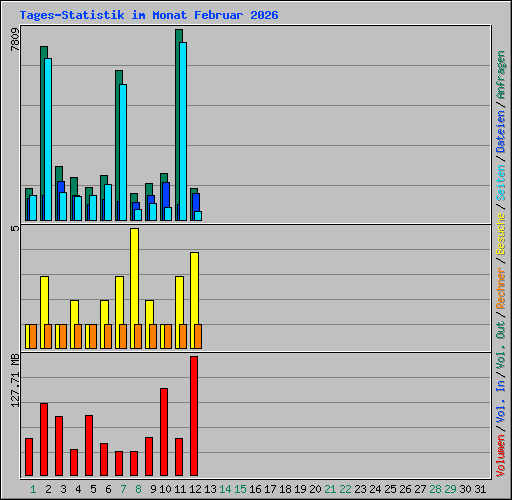The width and height of the screenshot is (512, 500).
Task: Click the day 20 label on the x-axis
Action: point(315,489)
